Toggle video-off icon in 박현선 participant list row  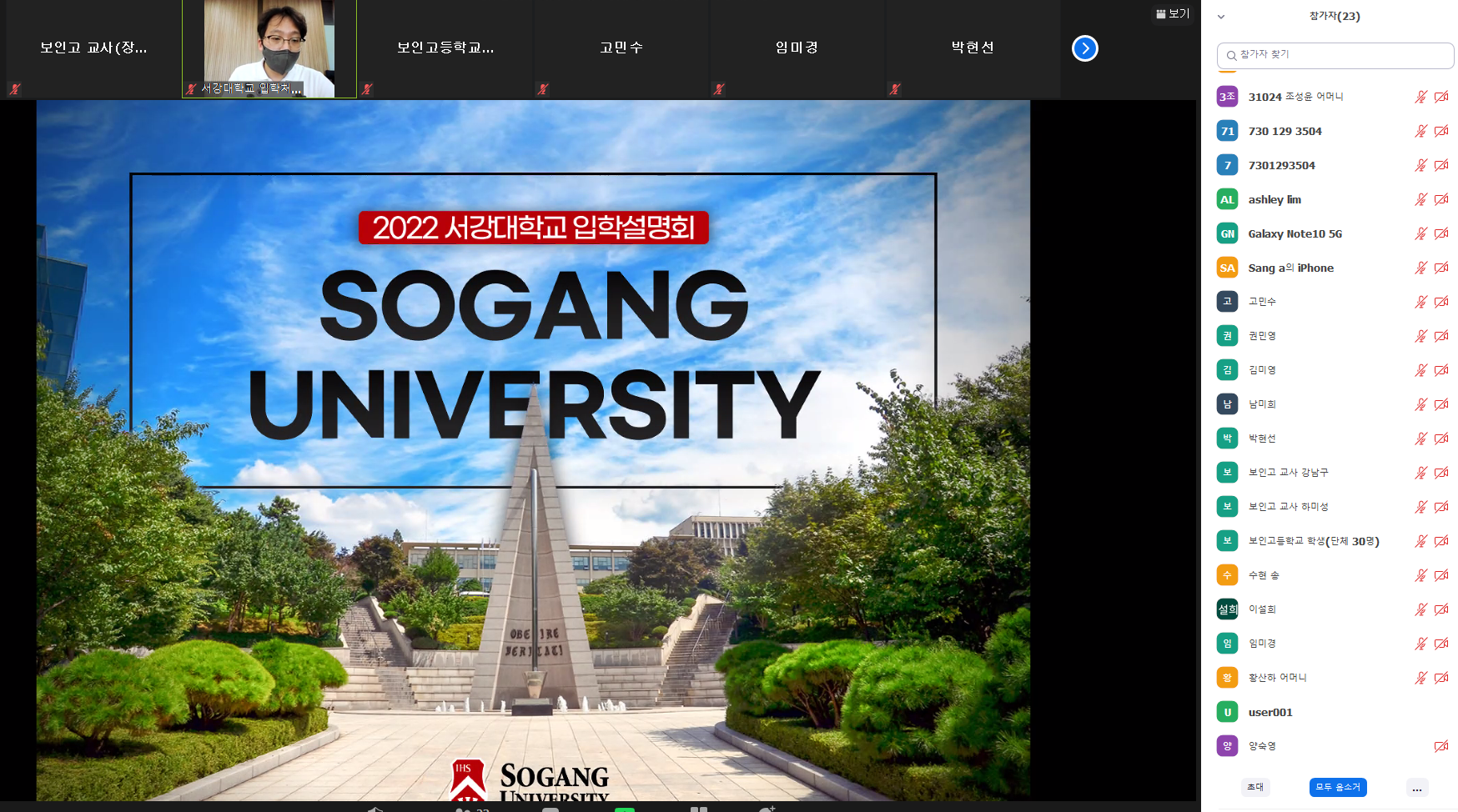click(x=1441, y=439)
